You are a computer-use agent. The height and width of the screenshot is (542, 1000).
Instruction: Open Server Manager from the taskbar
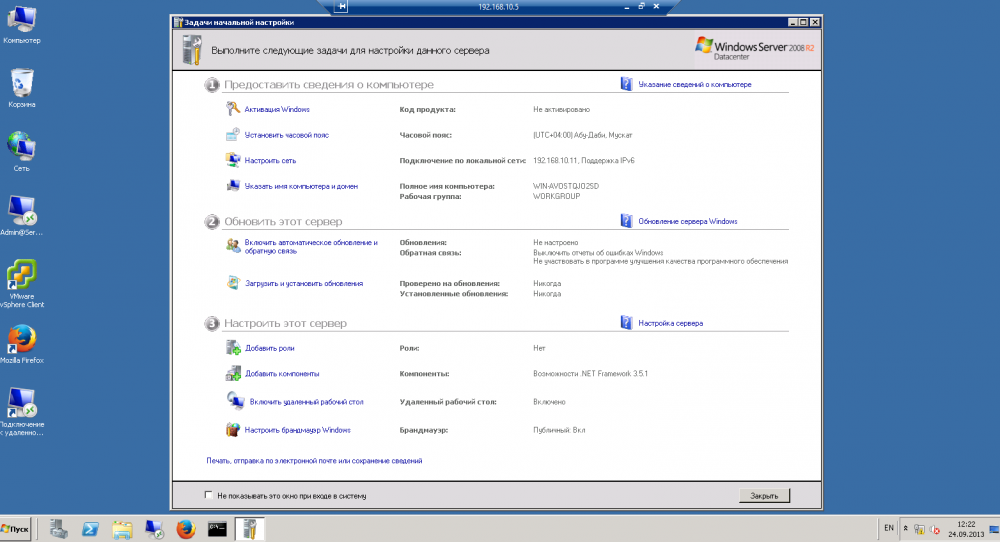click(59, 529)
